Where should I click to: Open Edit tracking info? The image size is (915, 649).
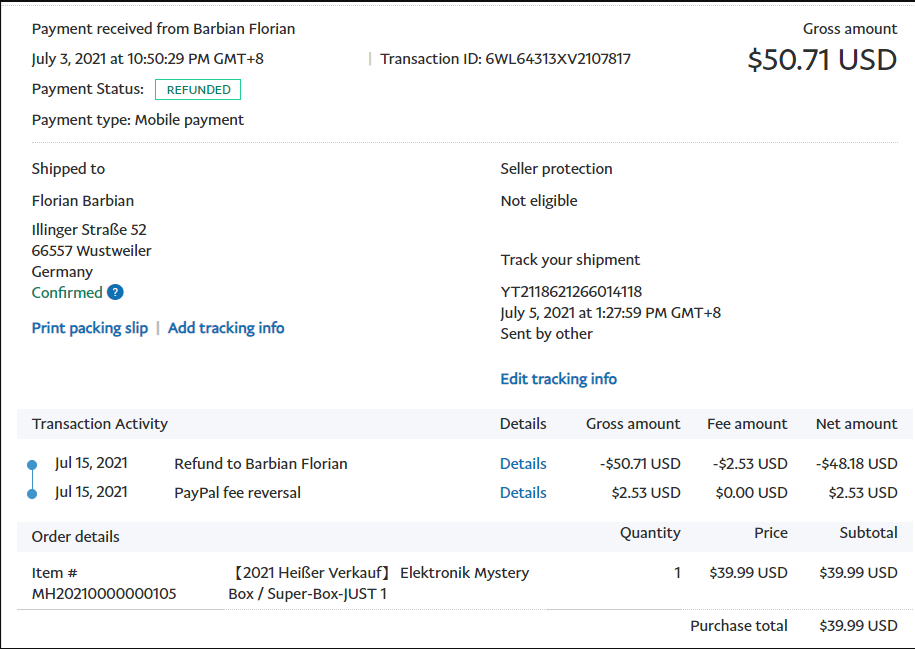[558, 379]
